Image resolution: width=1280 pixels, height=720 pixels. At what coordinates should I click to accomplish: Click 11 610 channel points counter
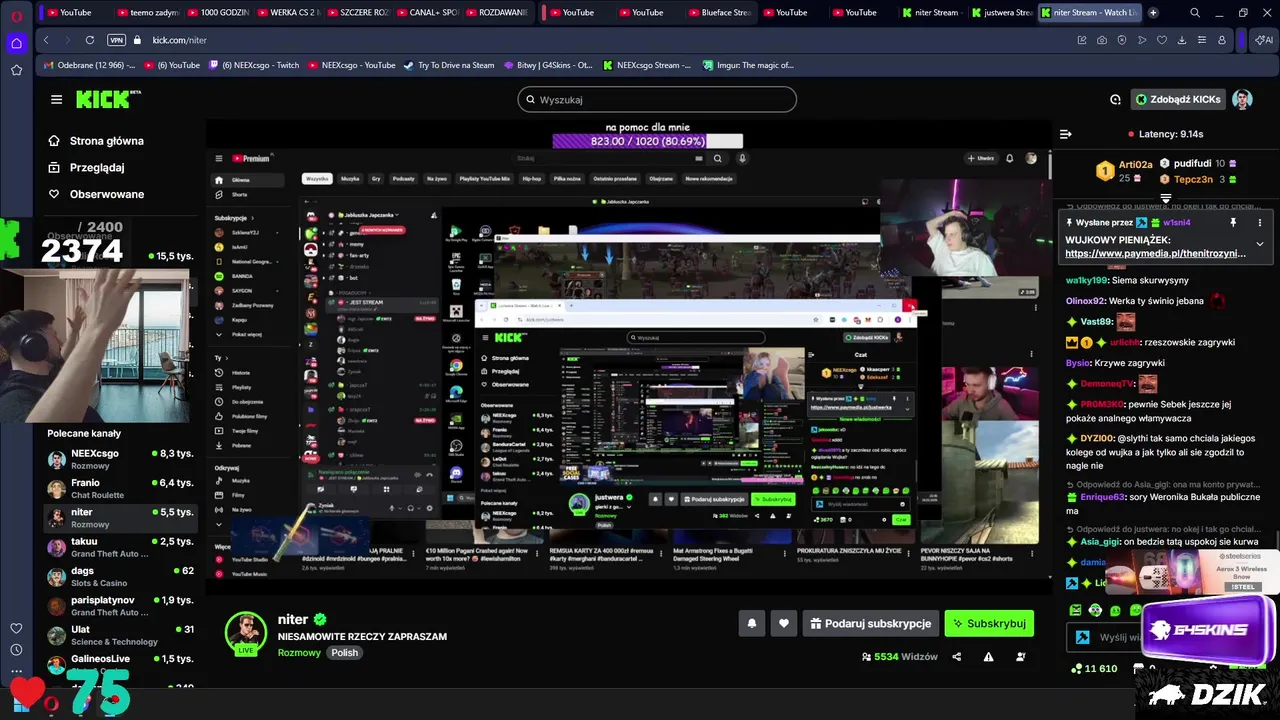coord(1093,668)
